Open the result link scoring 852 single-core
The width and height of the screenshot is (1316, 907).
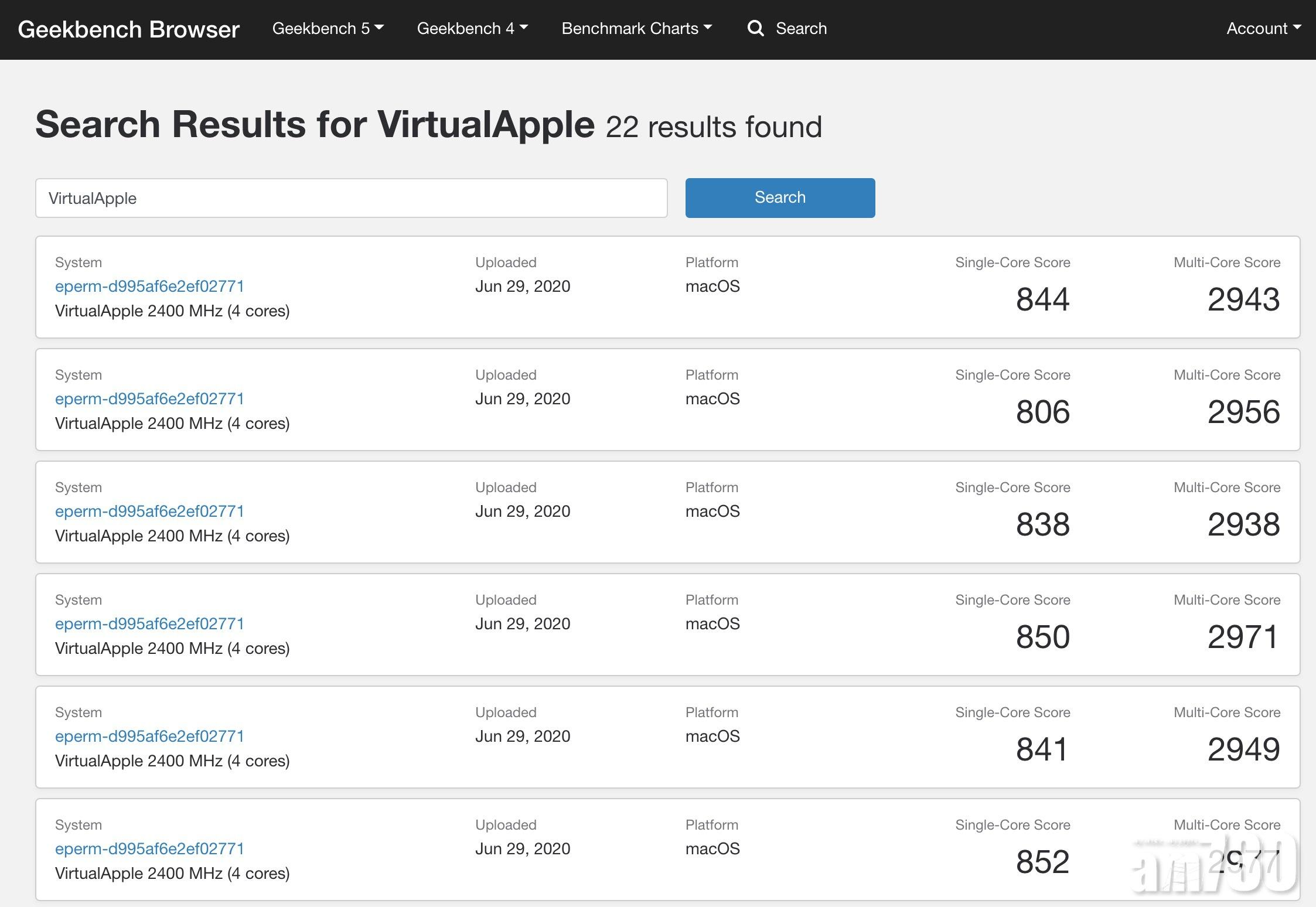pyautogui.click(x=149, y=848)
